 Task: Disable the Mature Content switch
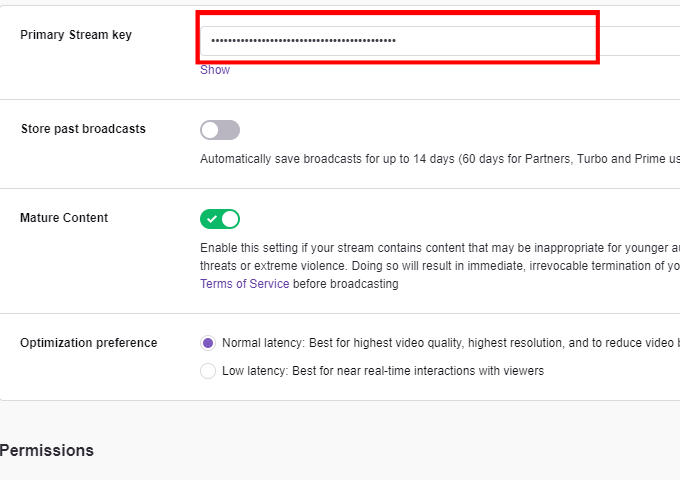tap(220, 219)
